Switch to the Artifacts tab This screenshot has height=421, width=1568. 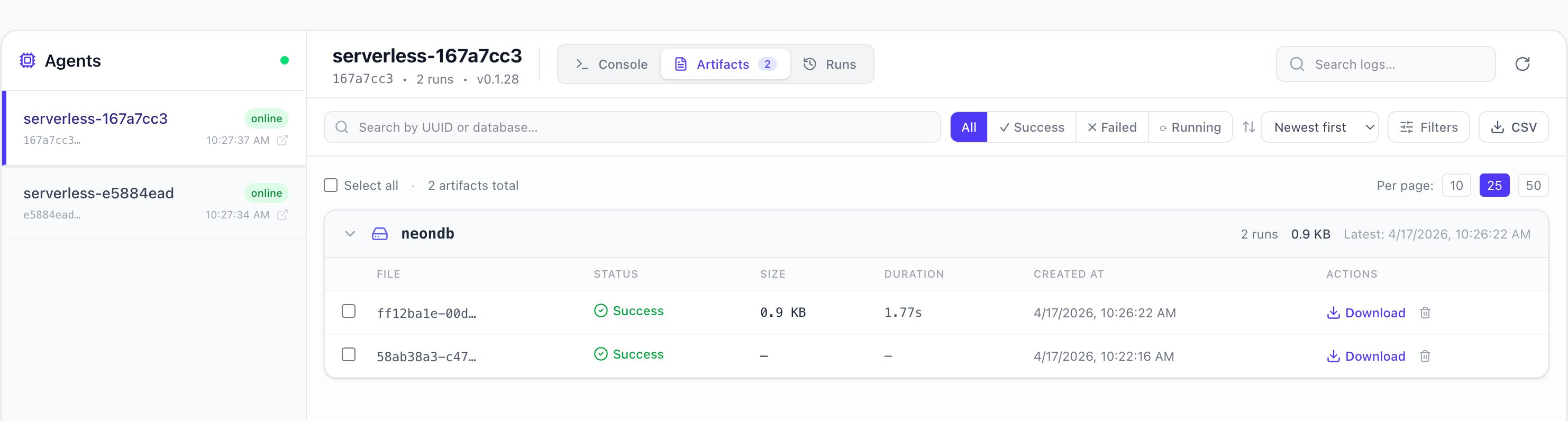pyautogui.click(x=725, y=64)
